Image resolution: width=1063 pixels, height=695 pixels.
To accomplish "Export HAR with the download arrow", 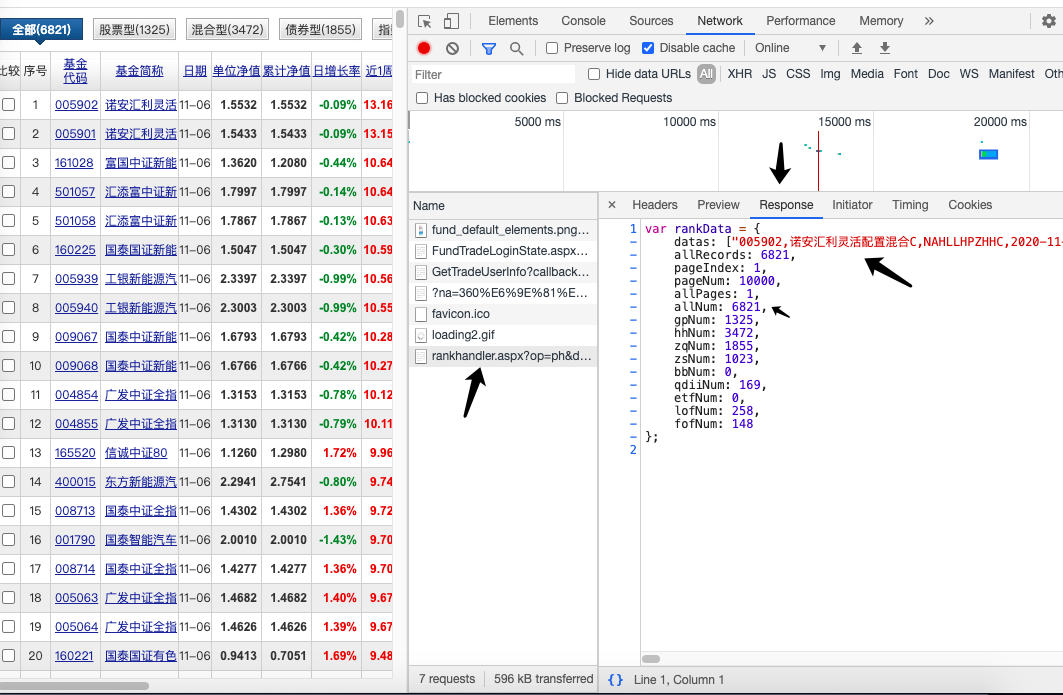I will coord(885,48).
